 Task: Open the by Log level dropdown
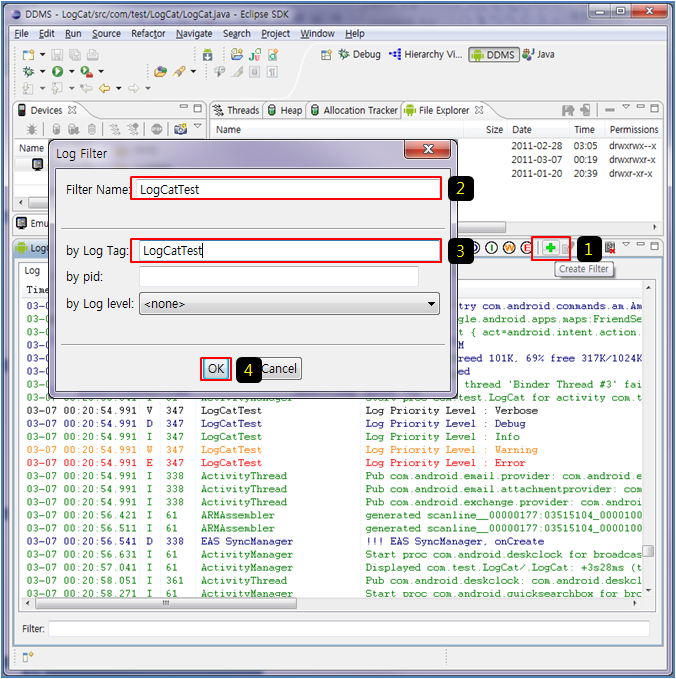pos(289,304)
